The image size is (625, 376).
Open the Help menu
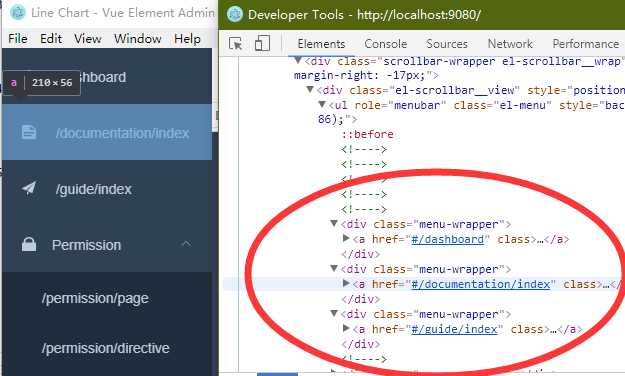click(187, 39)
